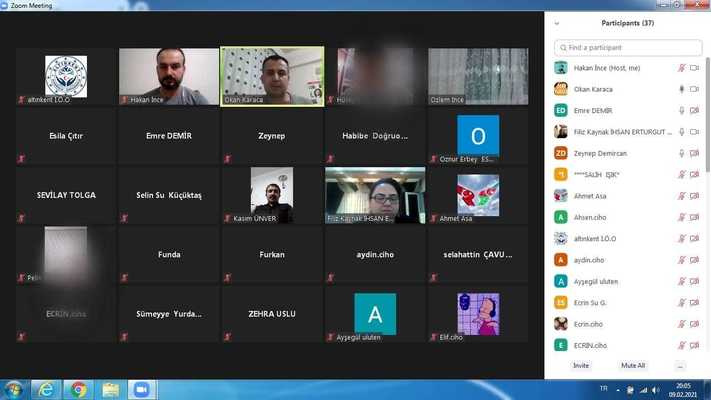Click Ayşegül uluten's camera-off icon
The height and width of the screenshot is (400, 711).
(694, 281)
